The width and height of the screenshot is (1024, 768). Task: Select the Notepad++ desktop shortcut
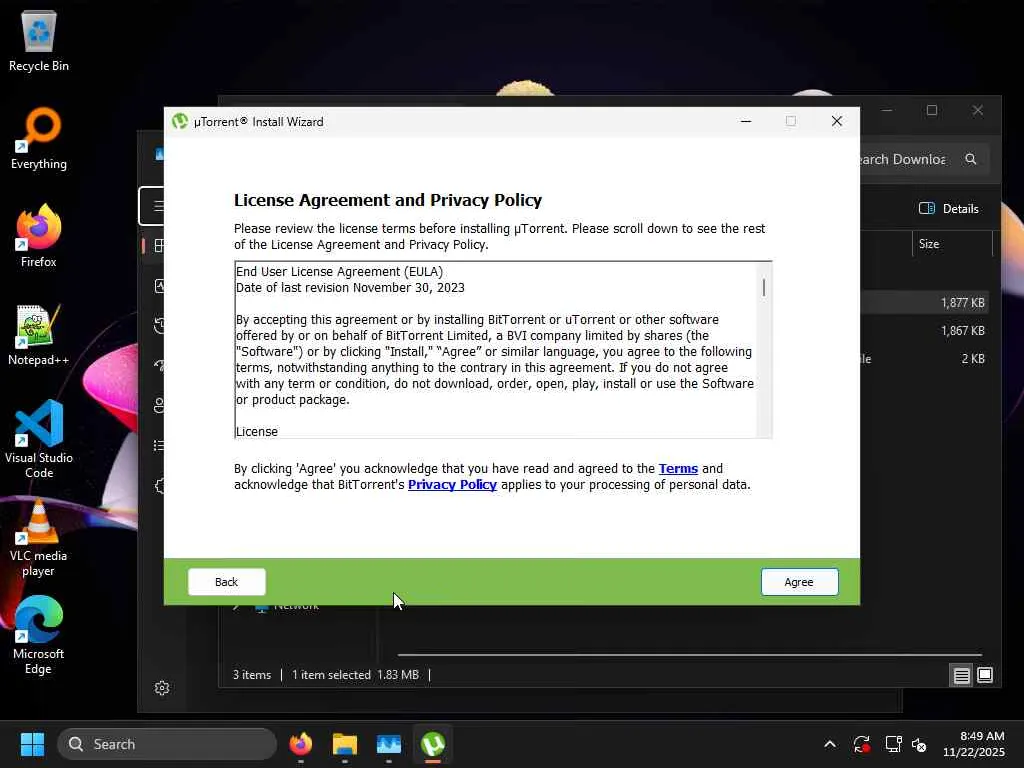(39, 335)
